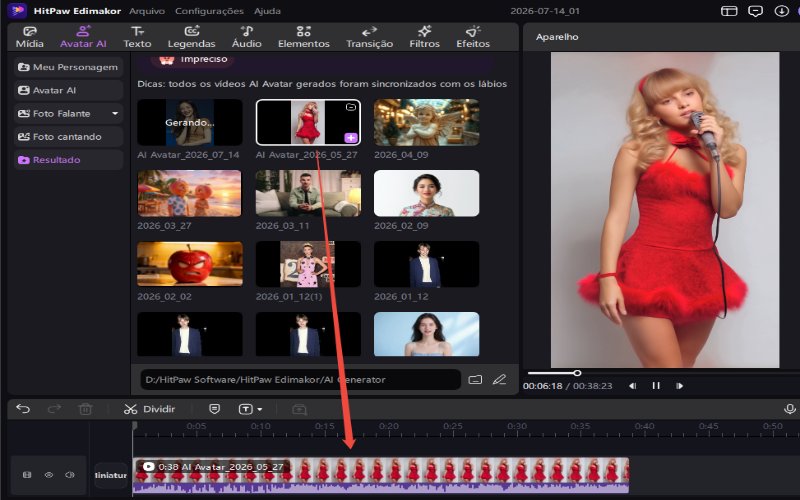800x500 pixels.
Task: Add AI Avatar_2026_05_27 clip with plus icon
Action: 351,138
